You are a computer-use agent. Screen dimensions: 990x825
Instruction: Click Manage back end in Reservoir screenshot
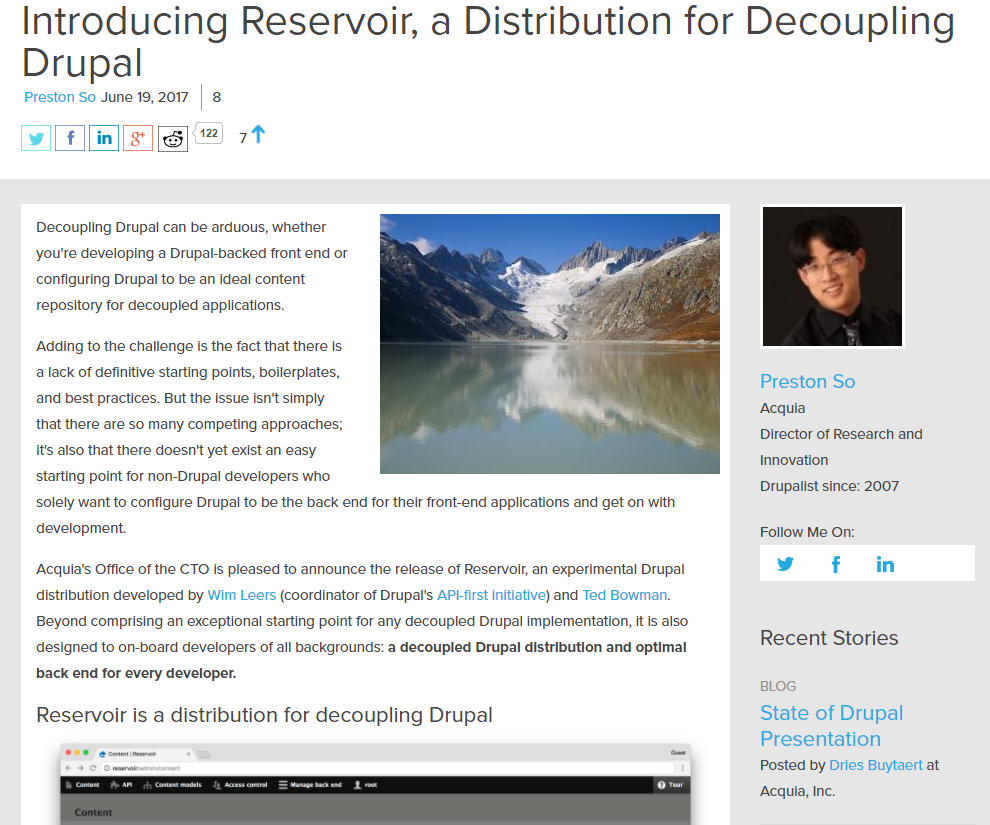pos(310,785)
